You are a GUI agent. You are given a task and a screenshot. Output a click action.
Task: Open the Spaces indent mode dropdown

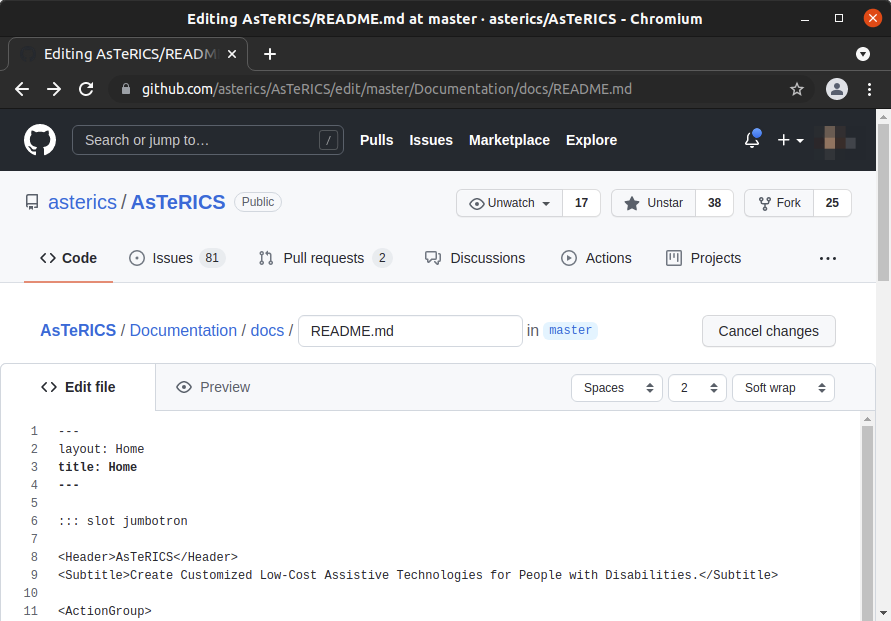616,388
